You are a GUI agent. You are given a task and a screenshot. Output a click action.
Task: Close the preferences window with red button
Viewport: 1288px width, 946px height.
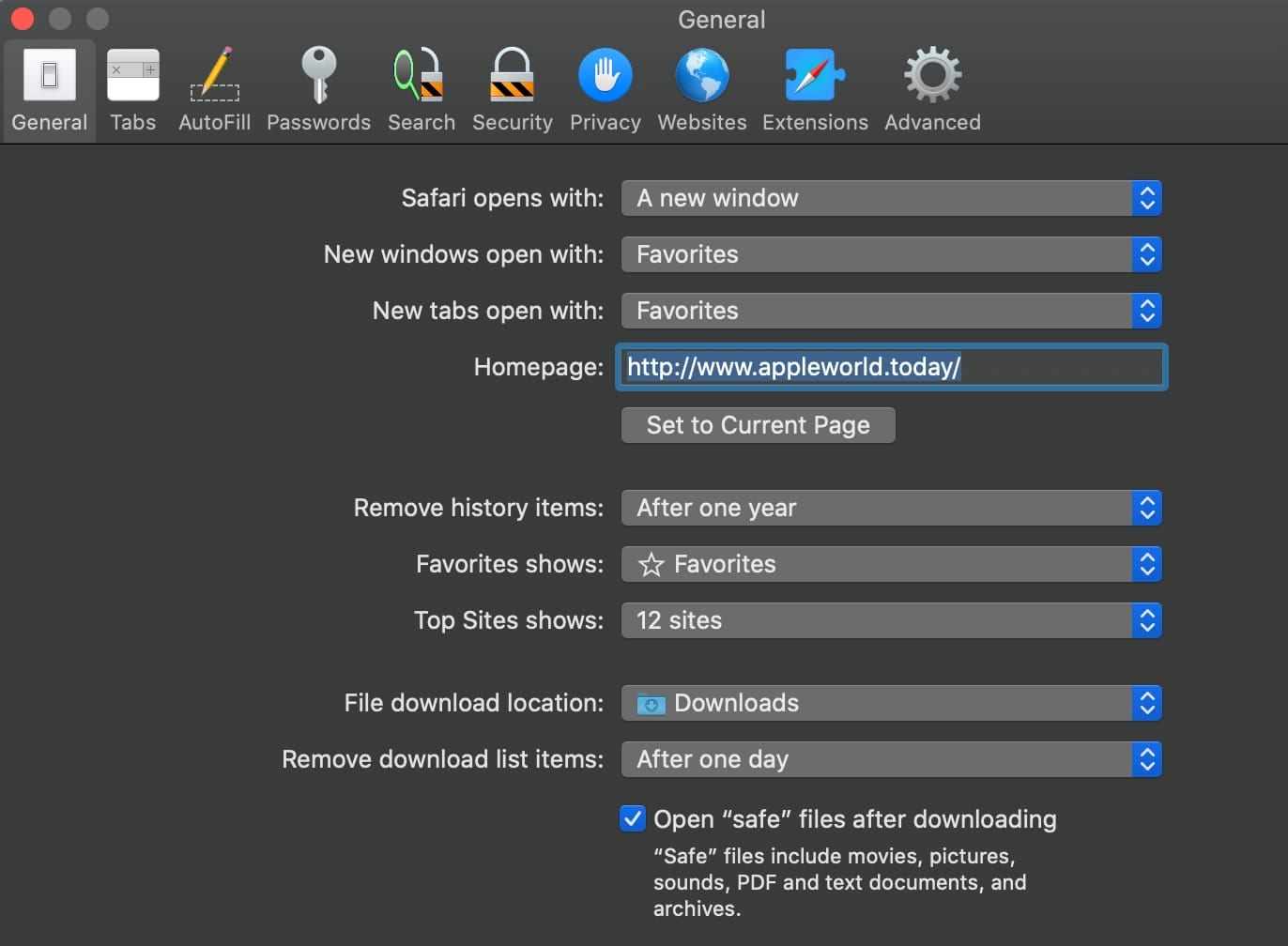click(23, 19)
